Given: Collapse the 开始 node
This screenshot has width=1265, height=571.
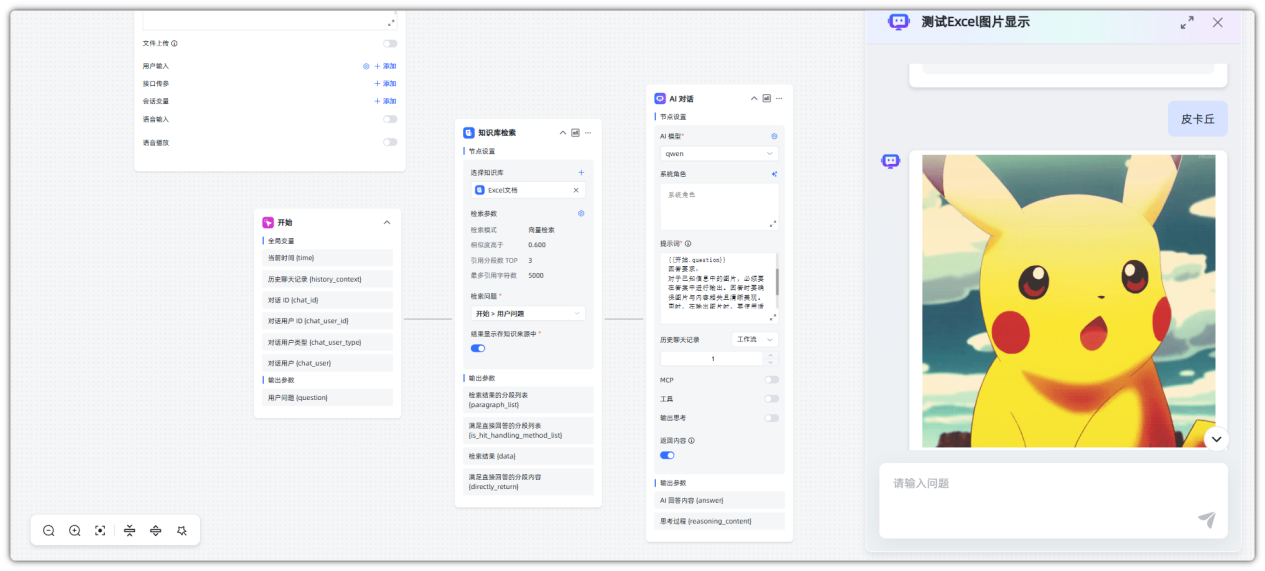Looking at the screenshot, I should point(387,222).
